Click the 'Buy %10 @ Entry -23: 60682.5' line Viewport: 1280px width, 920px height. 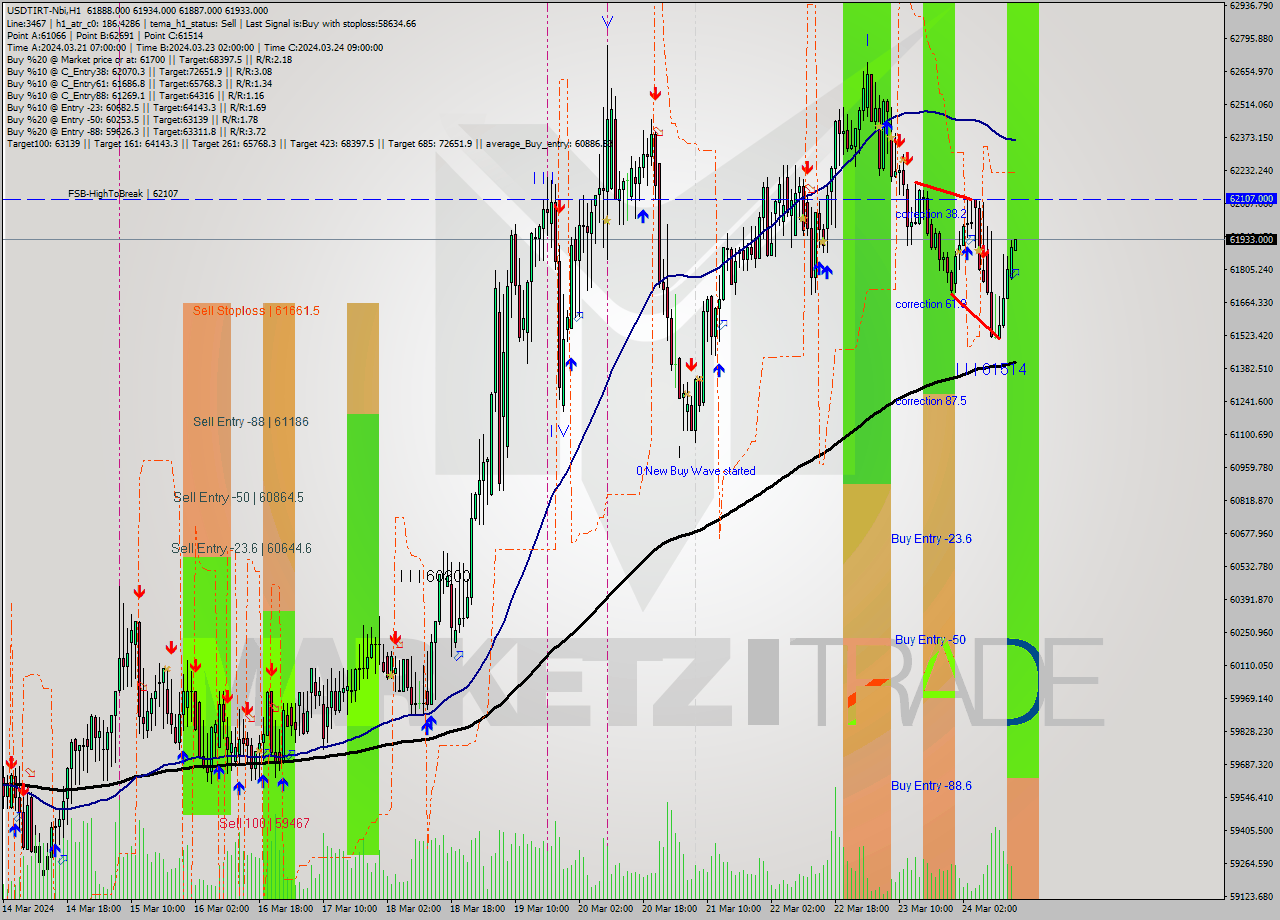pyautogui.click(x=136, y=107)
